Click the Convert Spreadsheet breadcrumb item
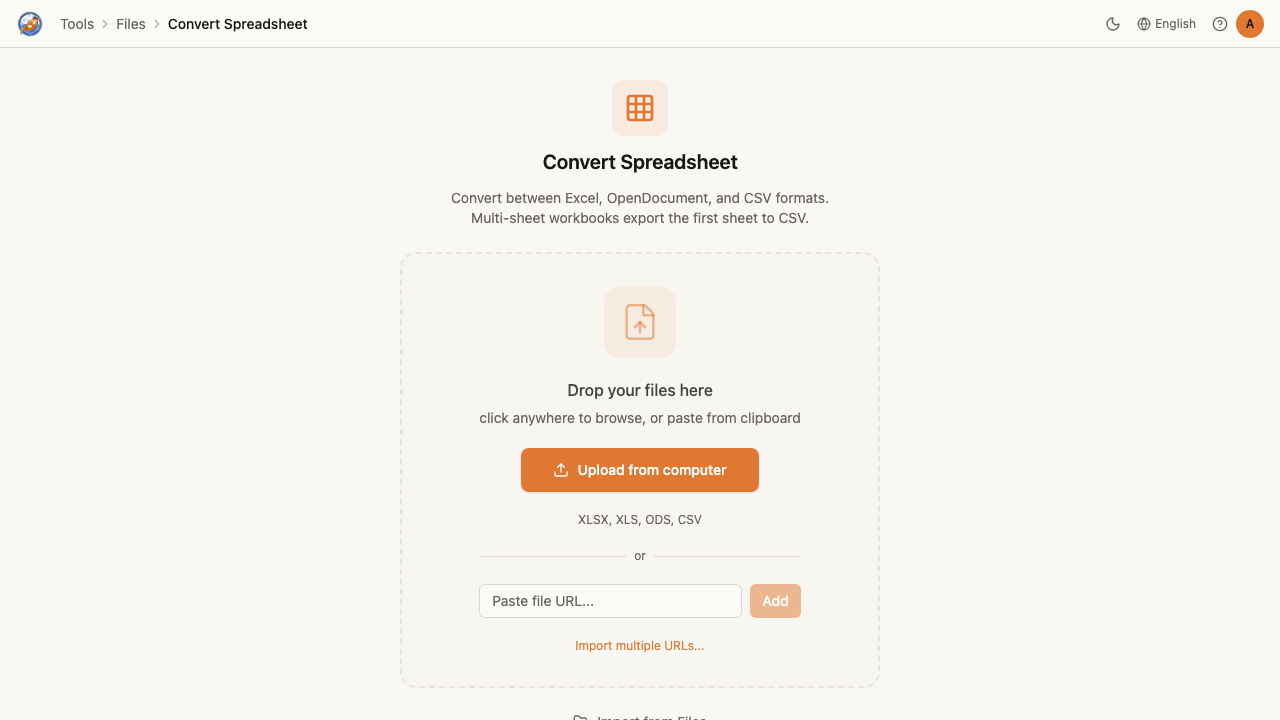 pos(238,24)
